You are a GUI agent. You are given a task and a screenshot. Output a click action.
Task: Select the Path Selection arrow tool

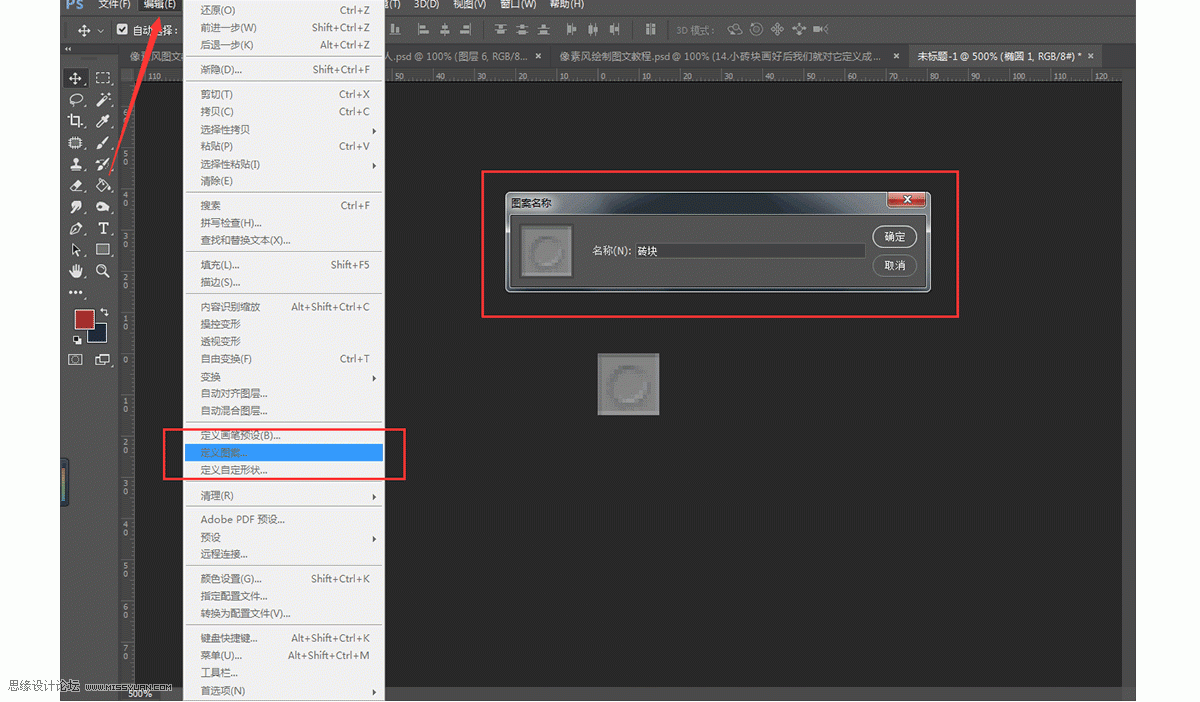tap(76, 250)
